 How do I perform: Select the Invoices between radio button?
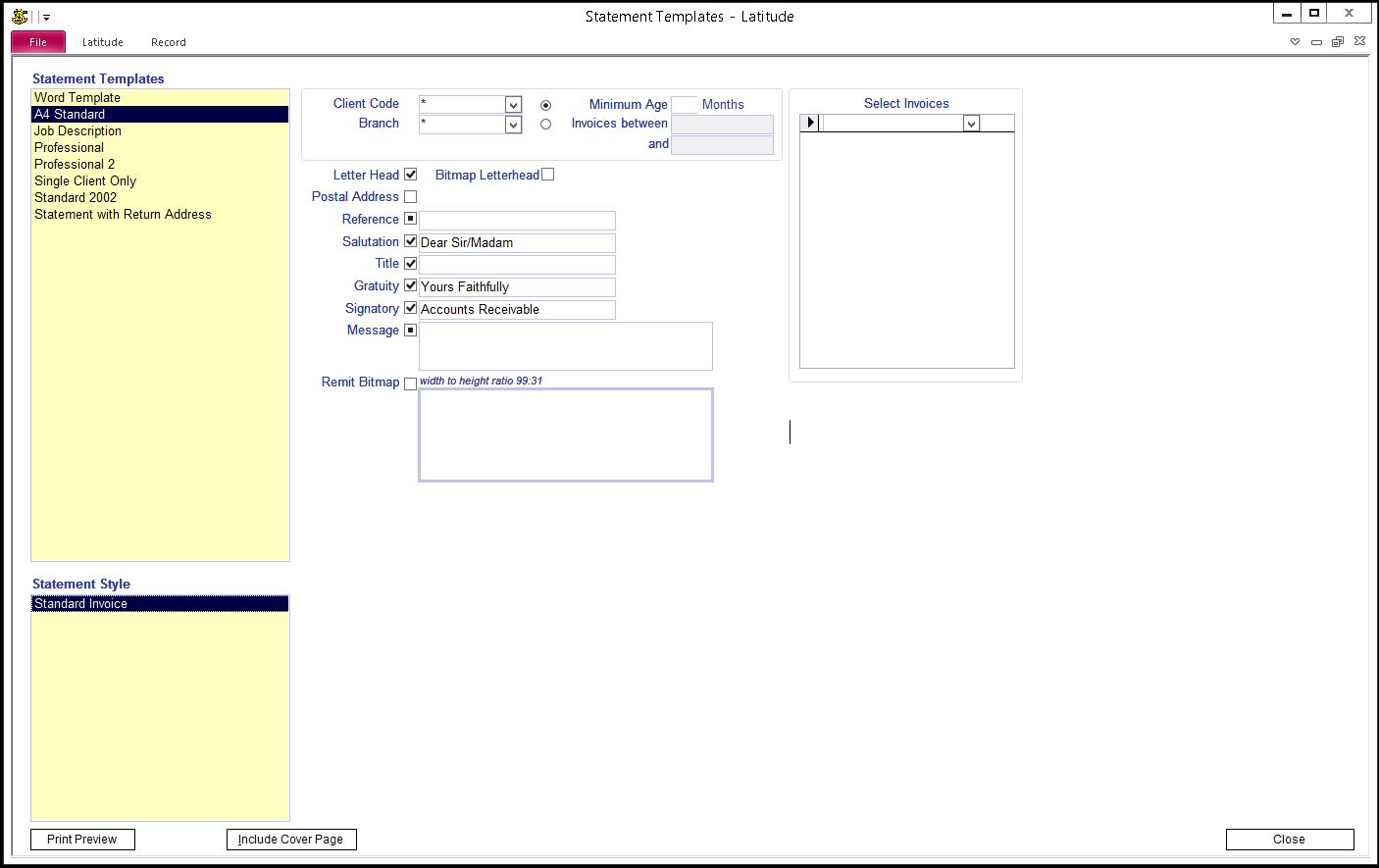pyautogui.click(x=545, y=125)
